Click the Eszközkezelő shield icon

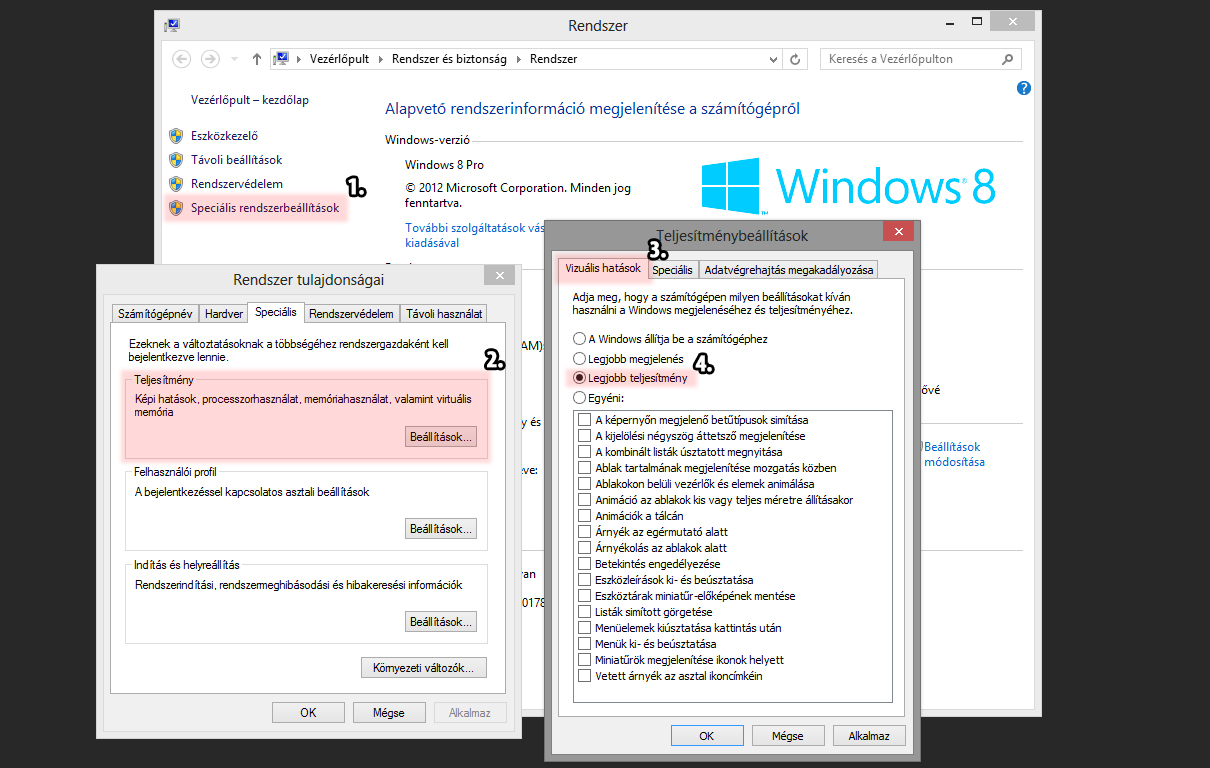176,136
